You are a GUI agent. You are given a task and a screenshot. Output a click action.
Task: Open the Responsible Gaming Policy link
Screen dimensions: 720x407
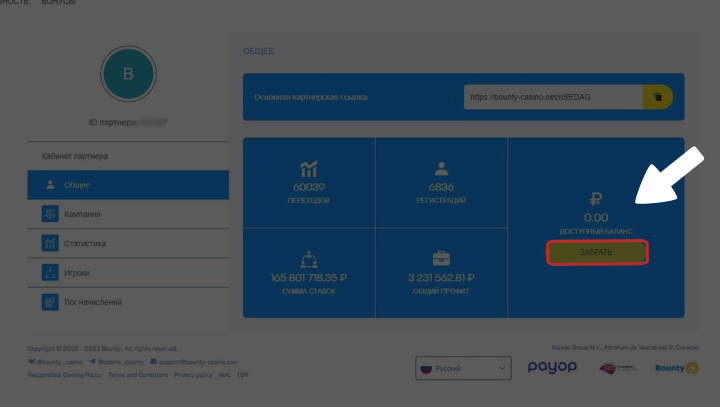pos(62,375)
